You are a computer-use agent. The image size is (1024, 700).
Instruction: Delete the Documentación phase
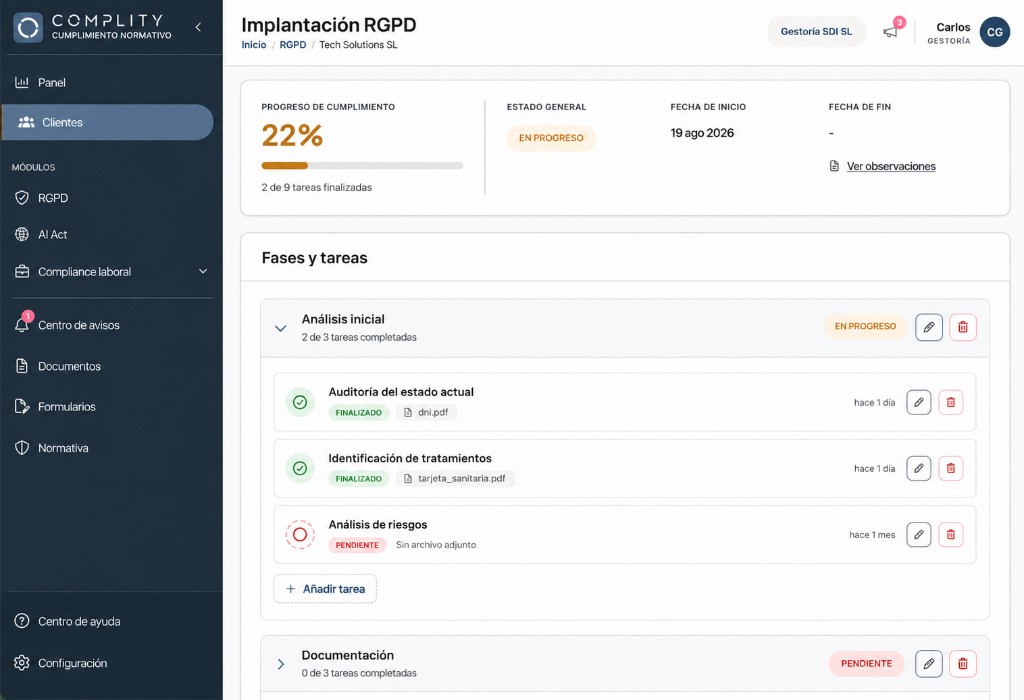[x=963, y=664]
